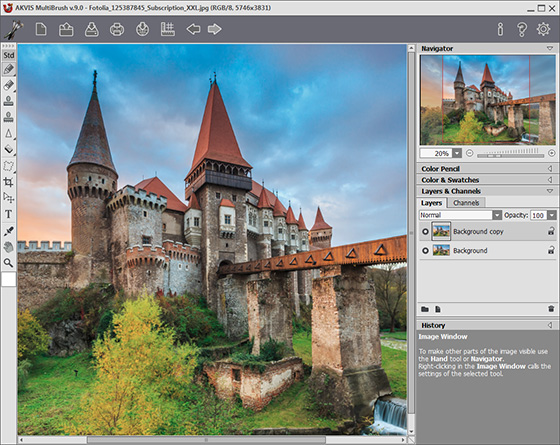560x445 pixels.
Task: Select the Zoom magnifier tool
Action: click(x=9, y=263)
